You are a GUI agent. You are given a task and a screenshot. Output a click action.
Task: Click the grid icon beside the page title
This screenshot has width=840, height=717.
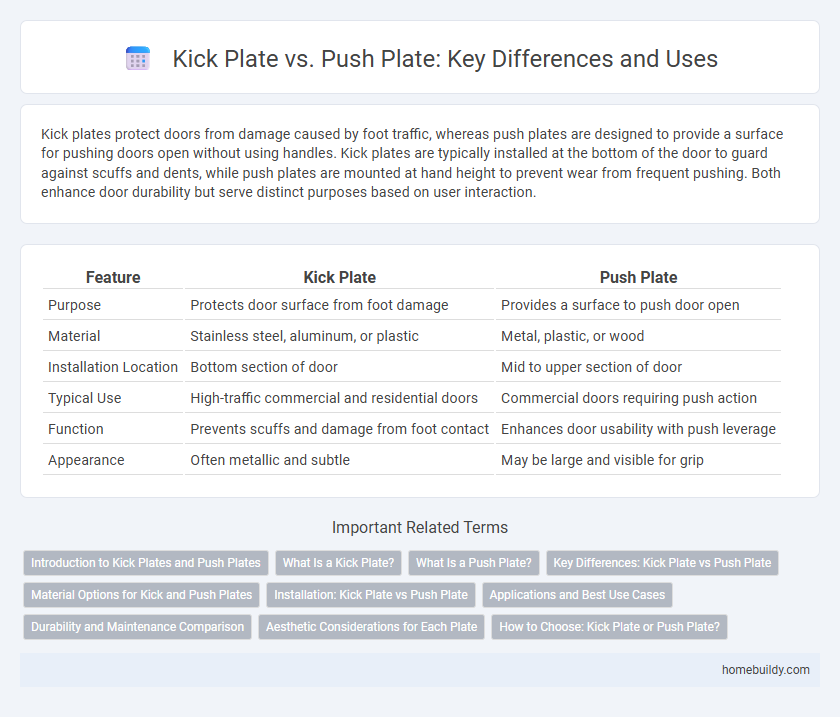click(138, 59)
